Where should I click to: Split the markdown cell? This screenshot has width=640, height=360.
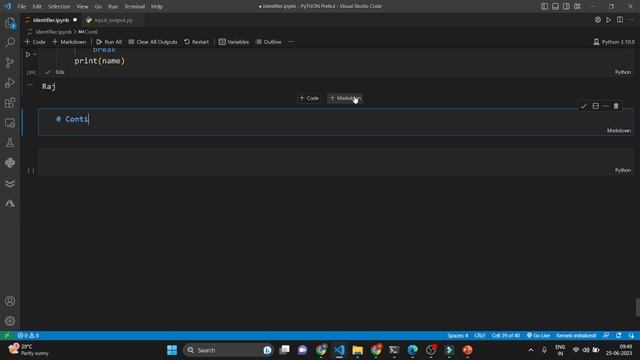click(x=596, y=106)
